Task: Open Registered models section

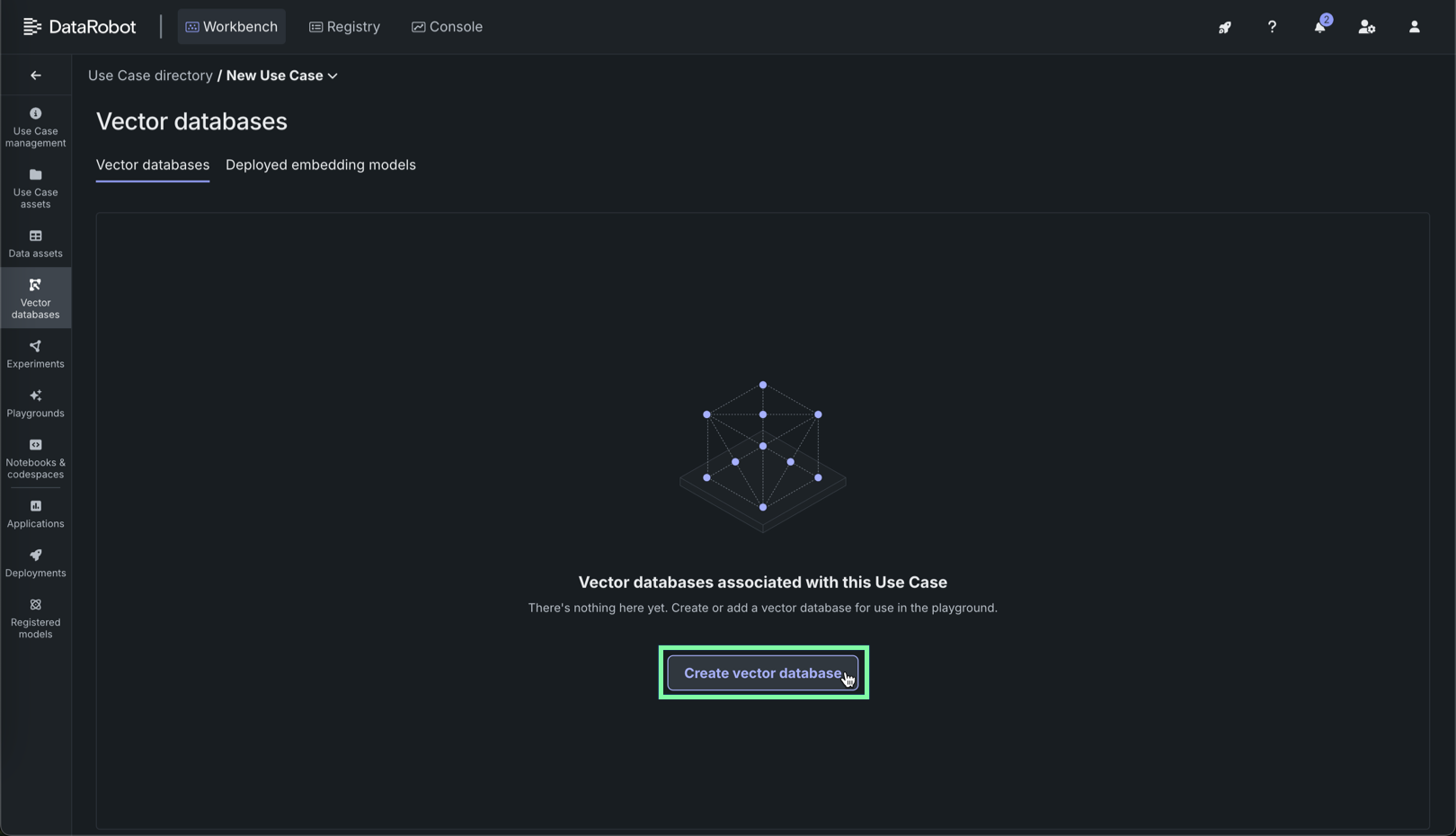Action: coord(35,618)
